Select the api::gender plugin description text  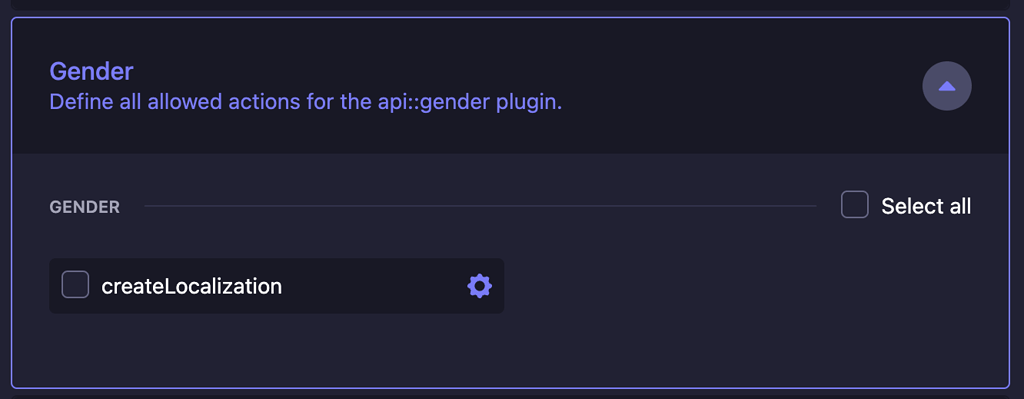tap(306, 103)
